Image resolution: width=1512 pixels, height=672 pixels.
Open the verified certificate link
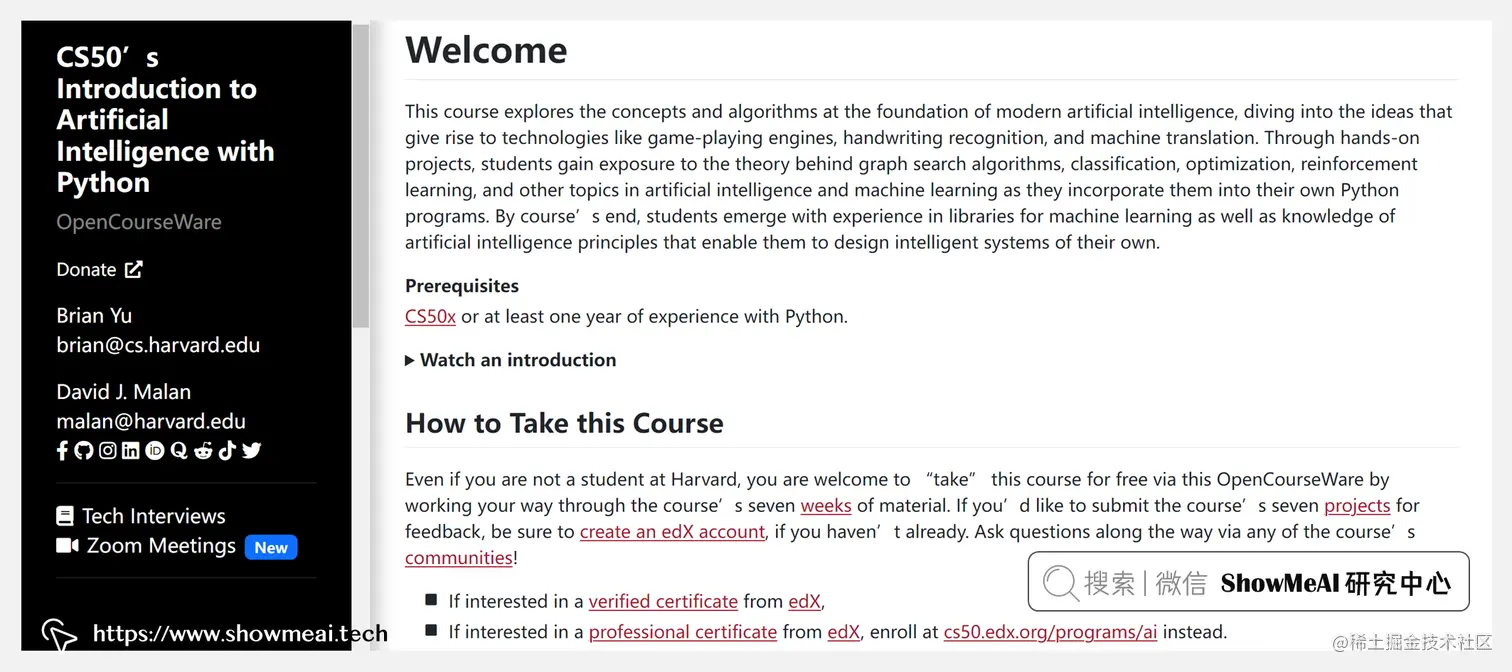(x=663, y=601)
